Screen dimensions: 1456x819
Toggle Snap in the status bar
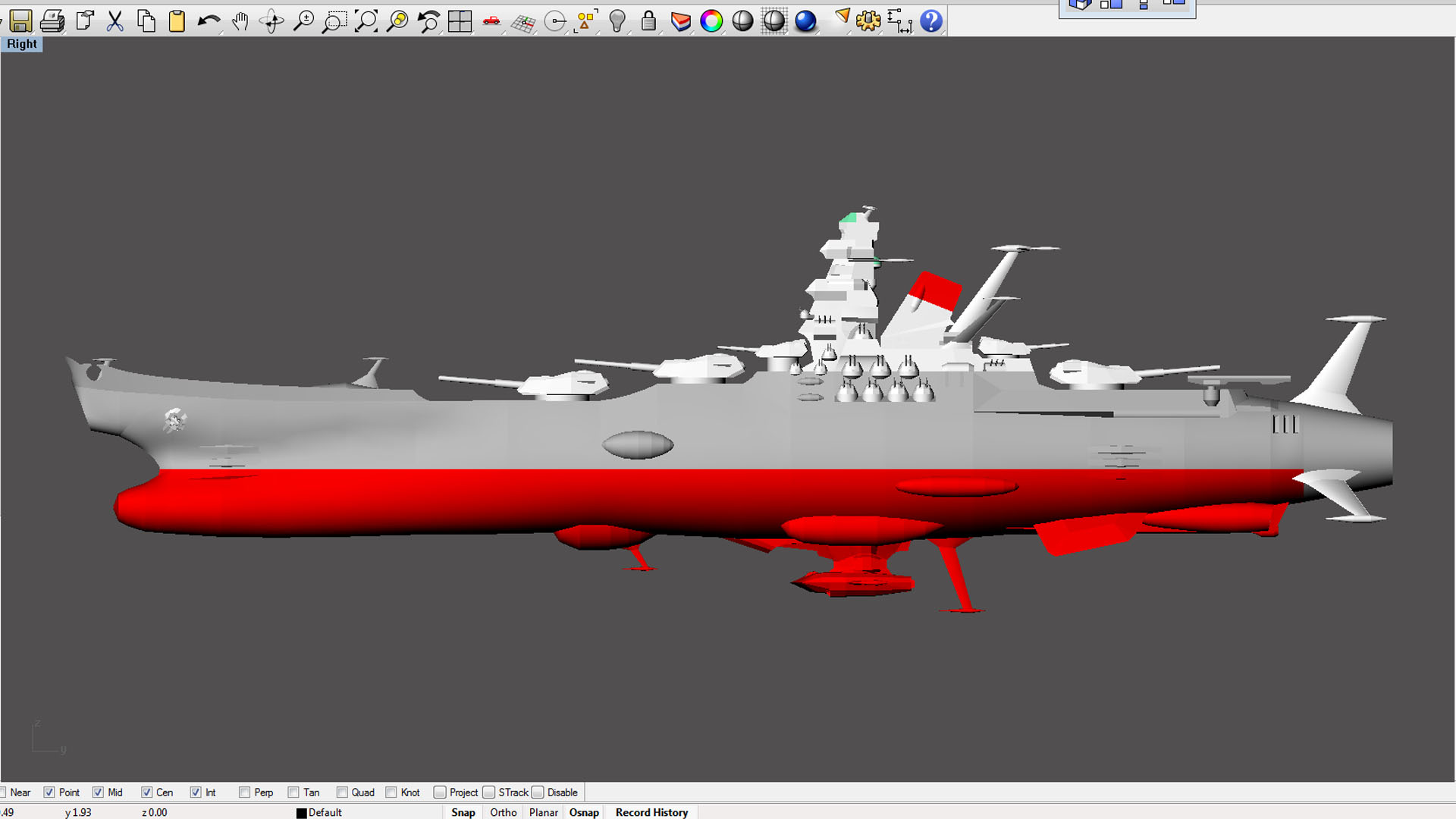[463, 812]
